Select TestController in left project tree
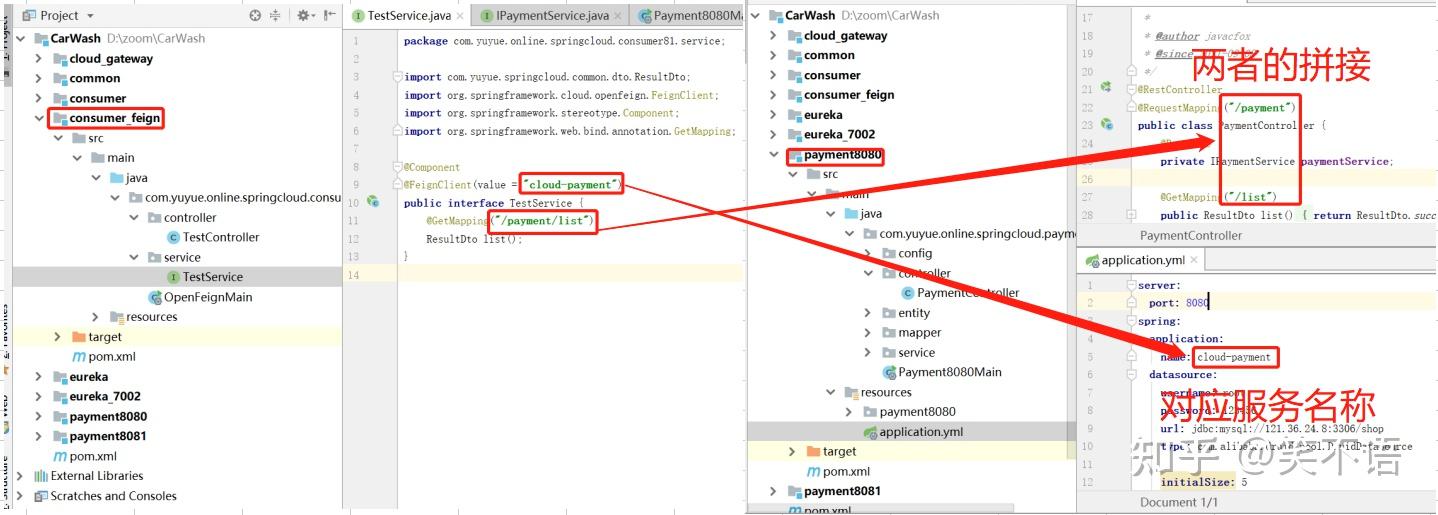1438x515 pixels. 221,237
